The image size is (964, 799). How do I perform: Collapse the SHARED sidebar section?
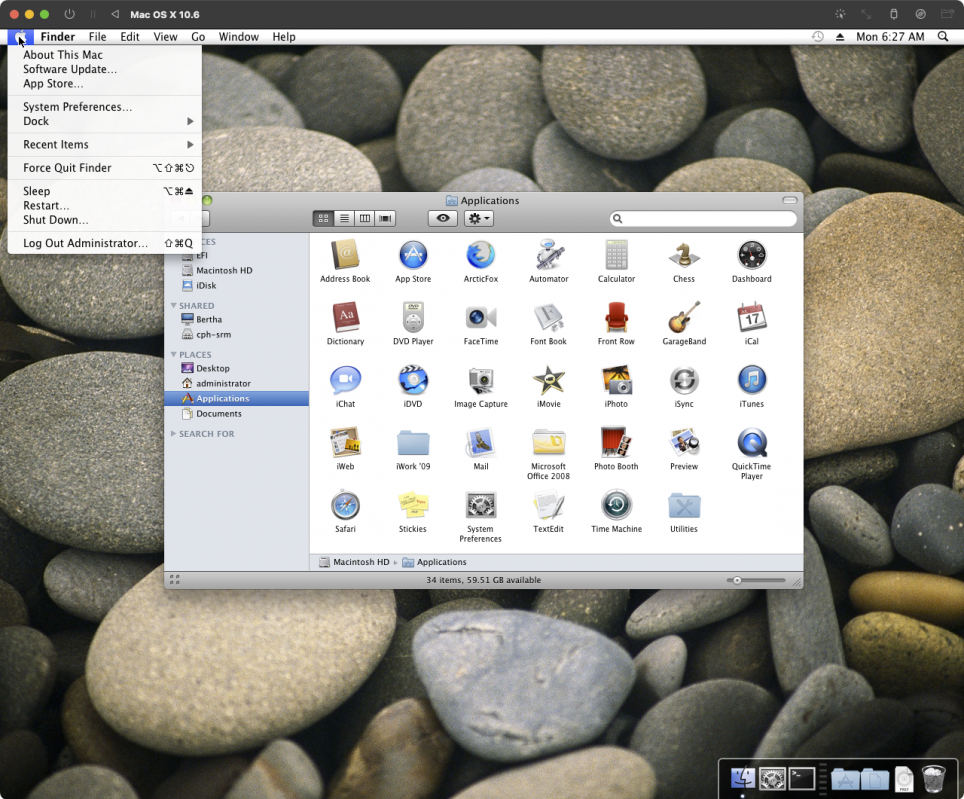pos(176,305)
